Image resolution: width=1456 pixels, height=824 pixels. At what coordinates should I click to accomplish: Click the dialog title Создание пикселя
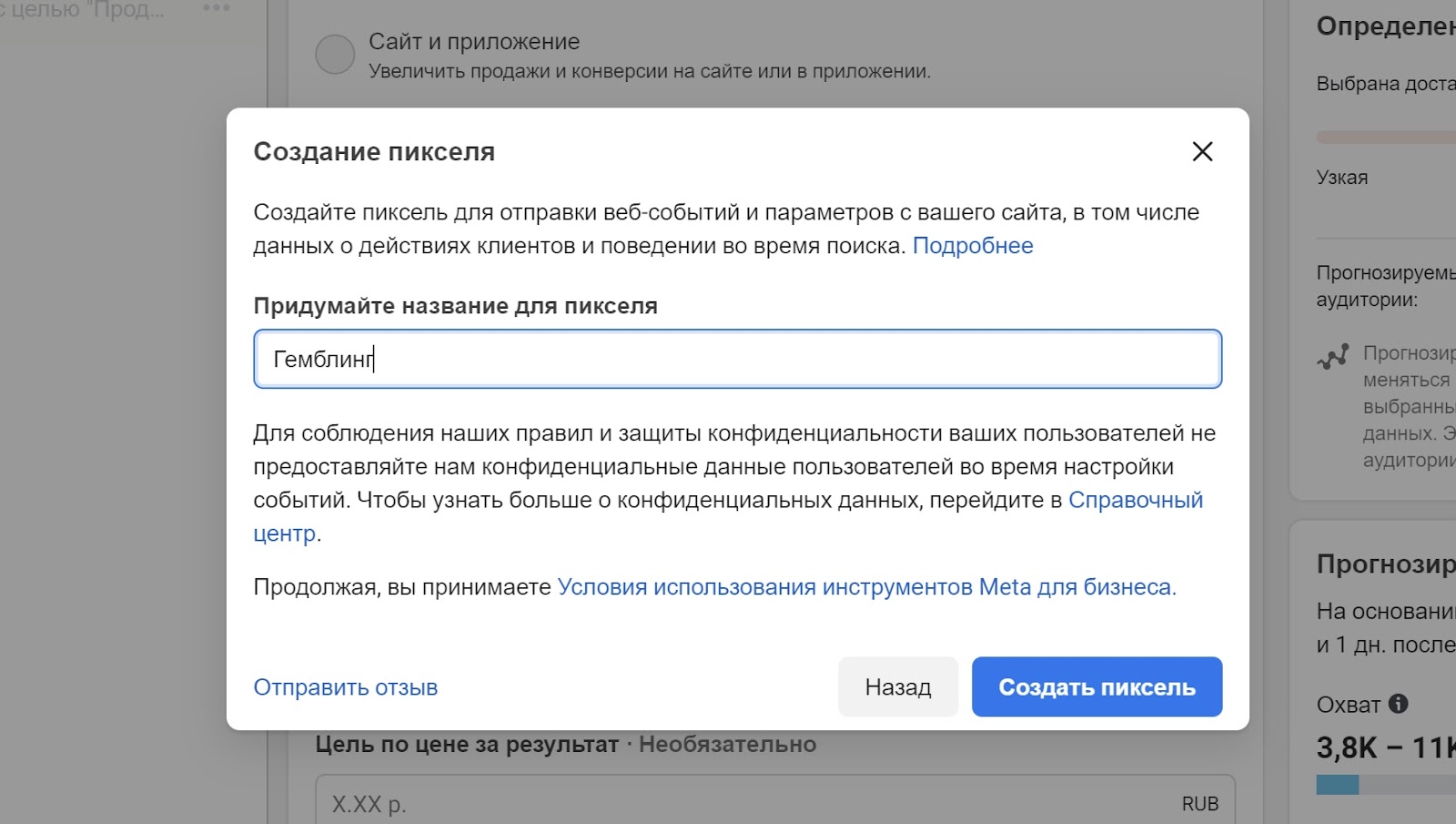(374, 152)
